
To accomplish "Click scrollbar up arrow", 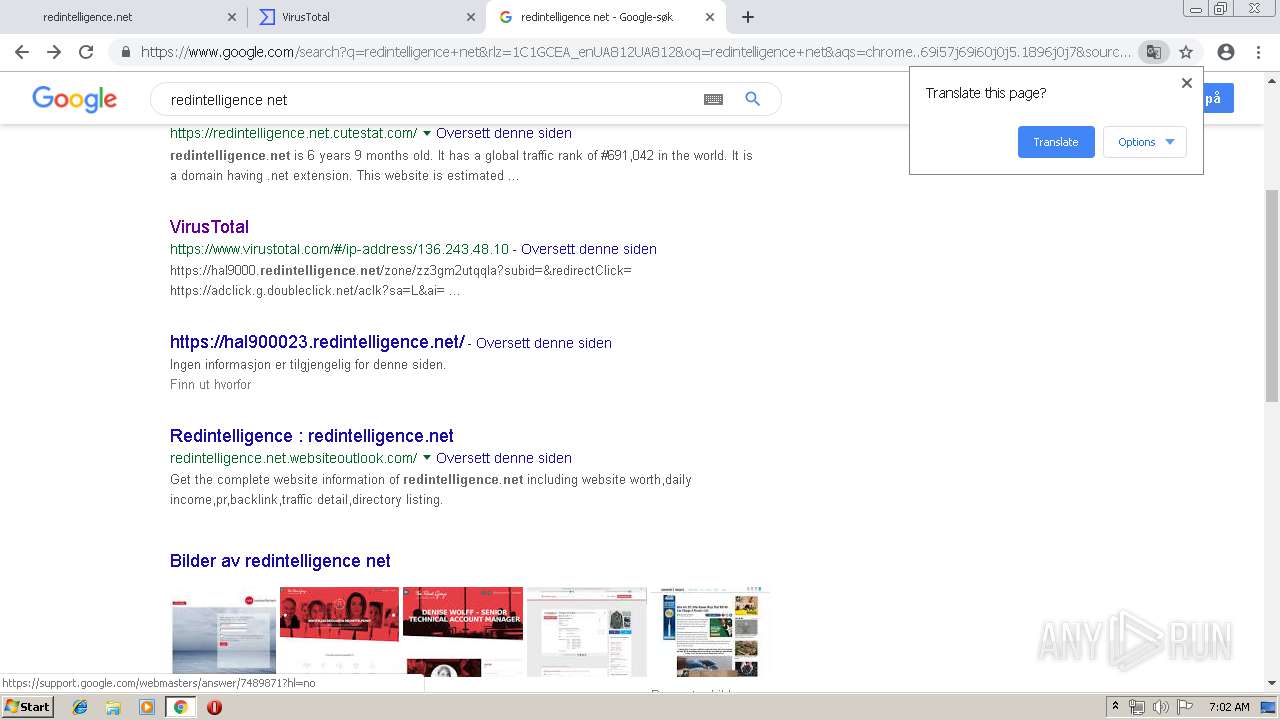I will (1272, 79).
